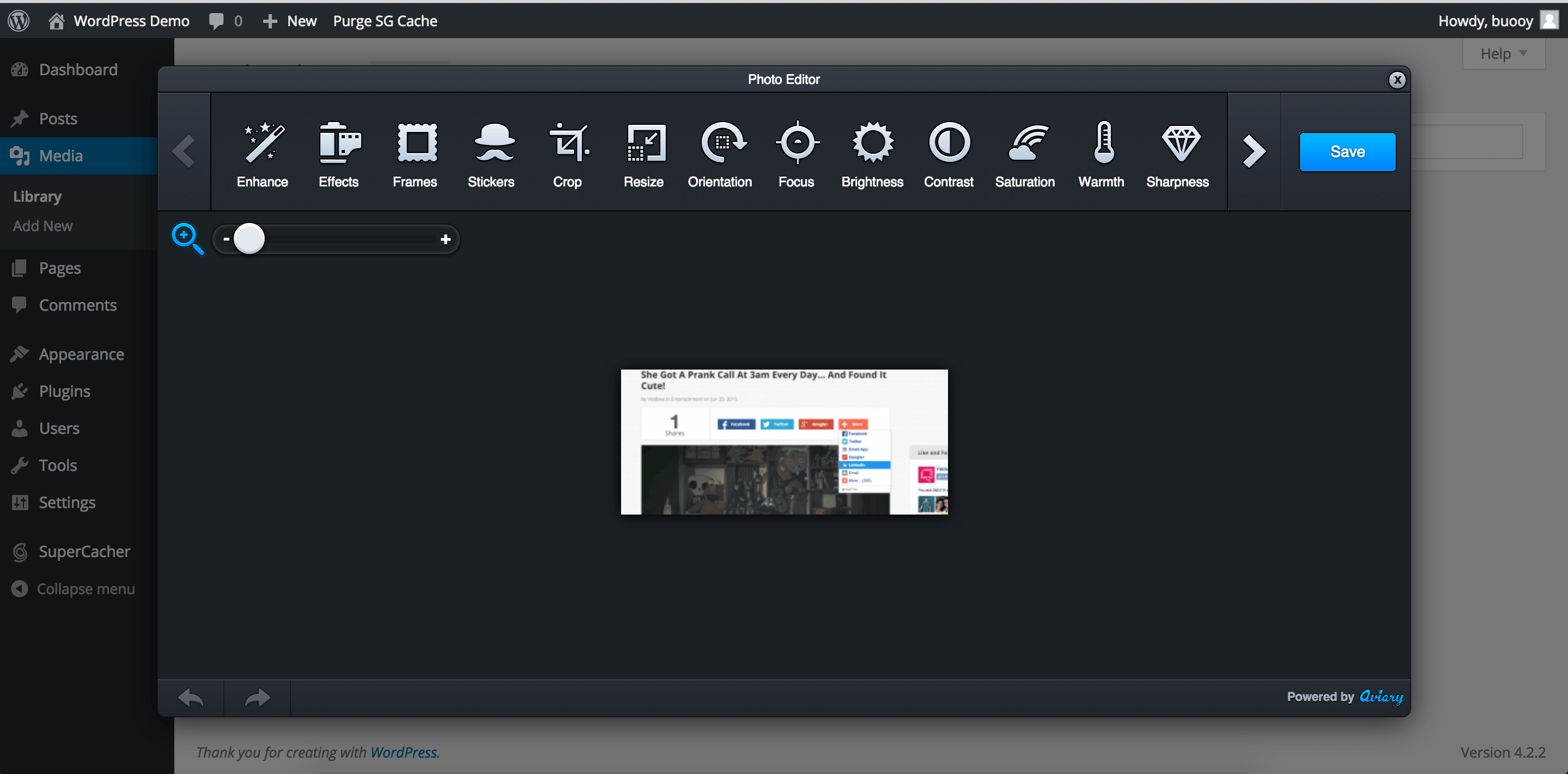1568x774 pixels.
Task: Select the Crop tool
Action: point(567,154)
